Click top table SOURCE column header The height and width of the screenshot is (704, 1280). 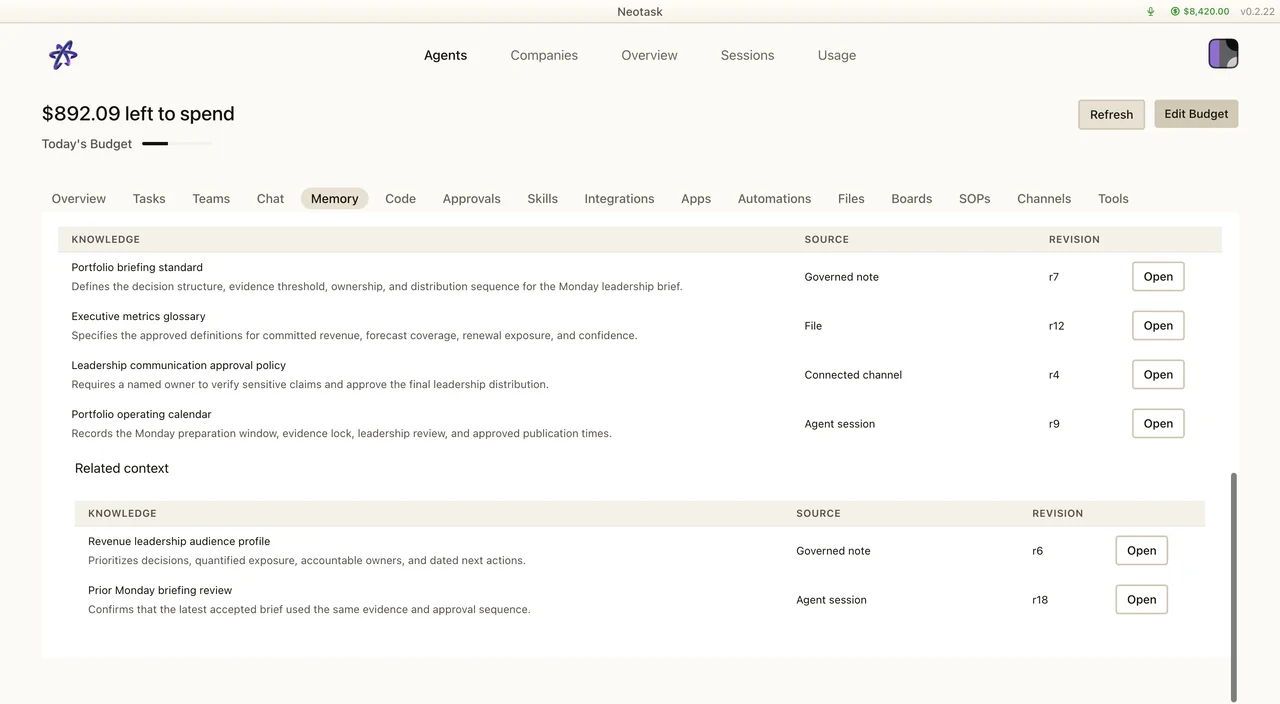826,240
